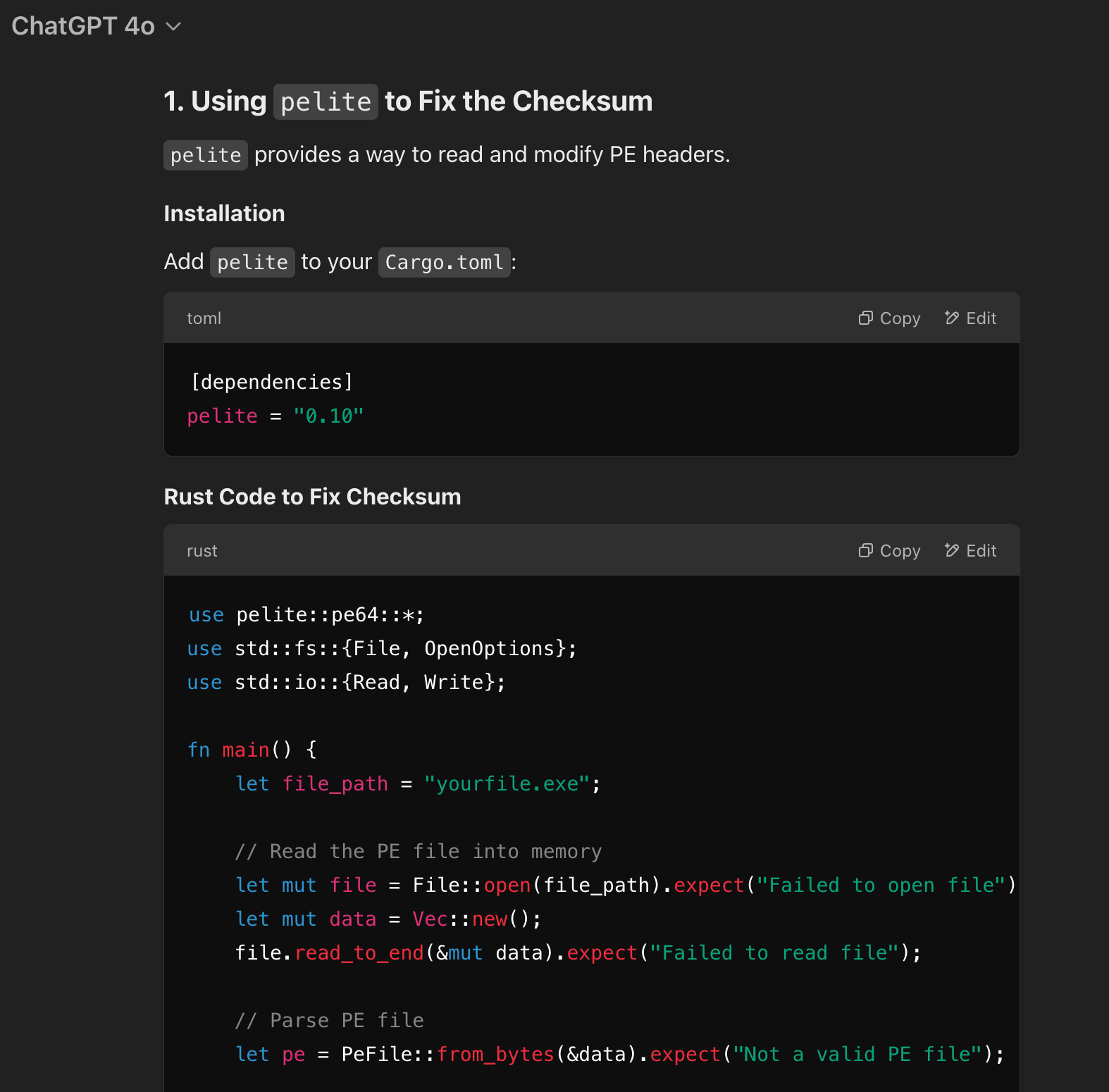Screen dimensions: 1109x1092
Task: Click the Edit label in toml code header
Action: 981,318
